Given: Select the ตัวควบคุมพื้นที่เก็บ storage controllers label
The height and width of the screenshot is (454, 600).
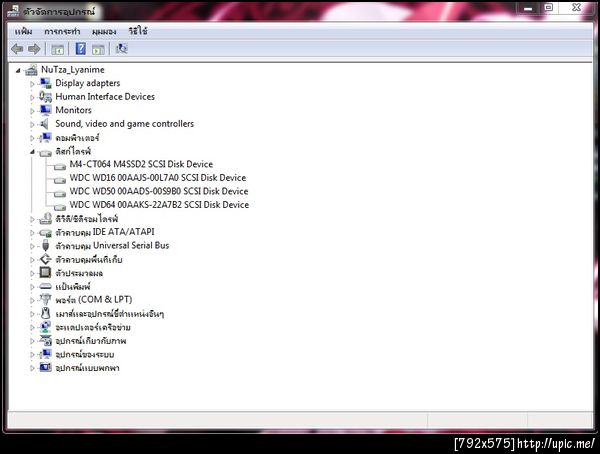Looking at the screenshot, I should coord(89,260).
